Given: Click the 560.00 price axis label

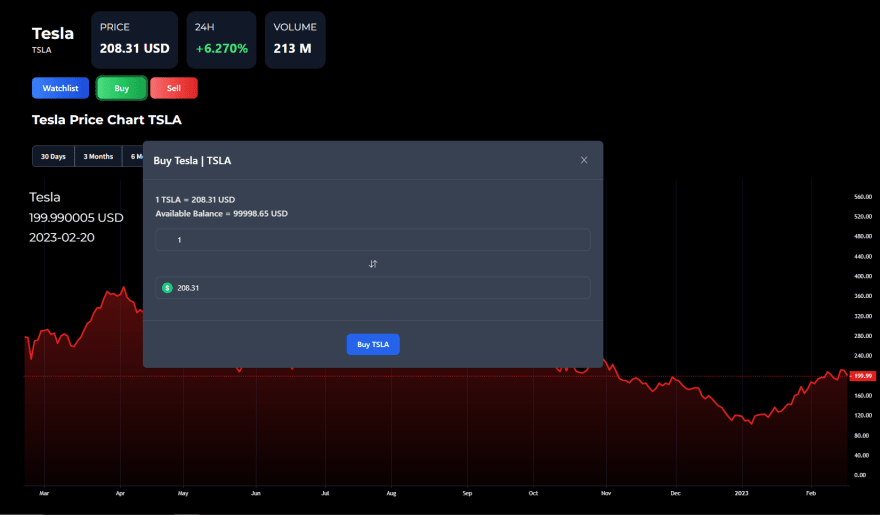Looking at the screenshot, I should 863,197.
